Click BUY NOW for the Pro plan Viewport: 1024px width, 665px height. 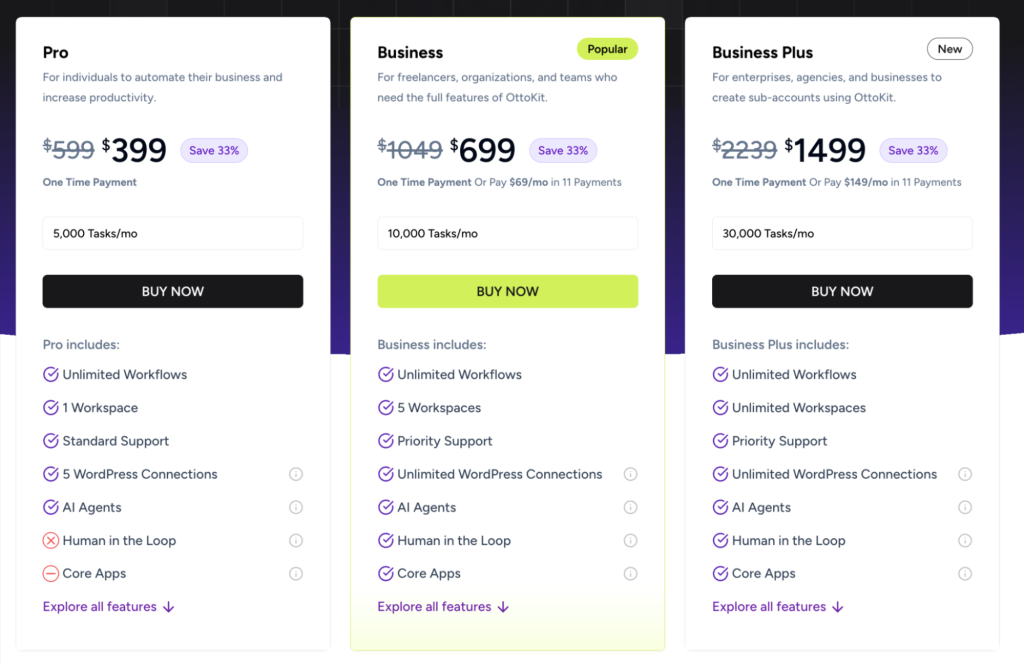click(x=173, y=291)
